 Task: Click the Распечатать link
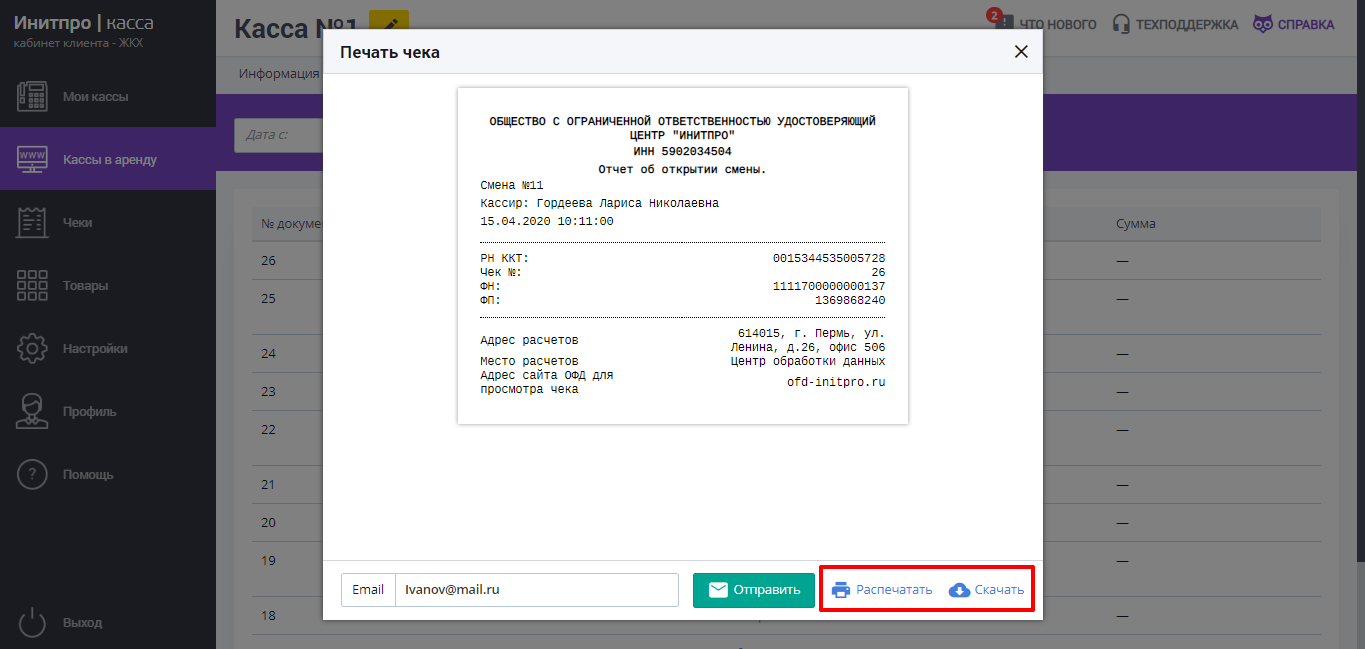882,590
